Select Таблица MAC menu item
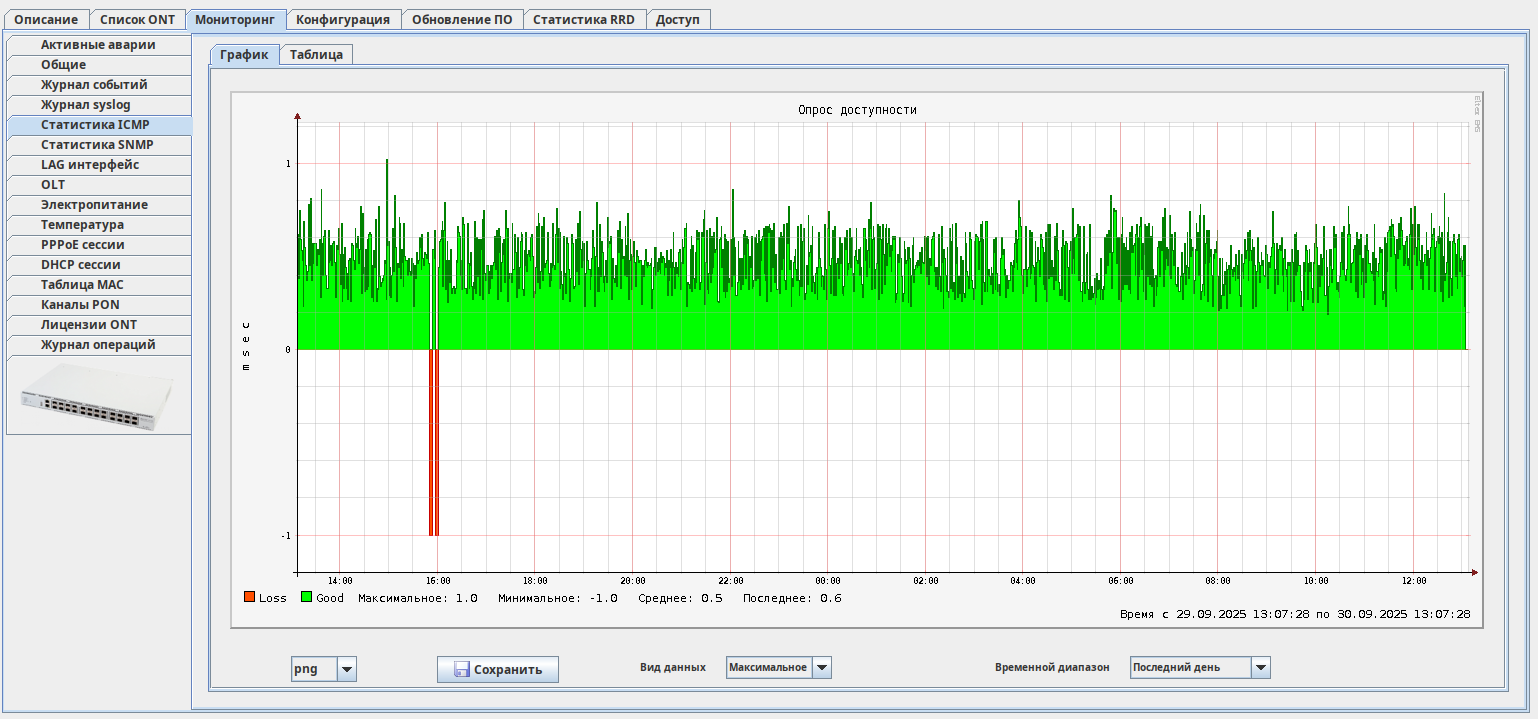This screenshot has height=719, width=1538. point(82,285)
